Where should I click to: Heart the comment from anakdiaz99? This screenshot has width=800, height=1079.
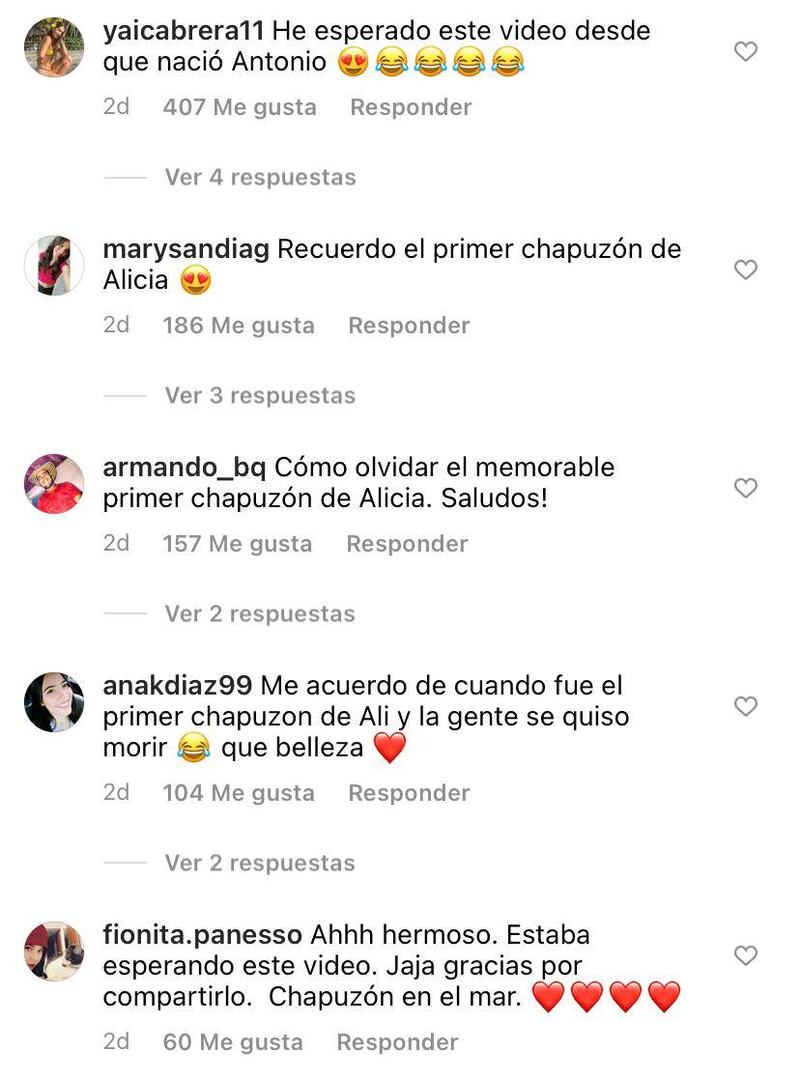746,706
